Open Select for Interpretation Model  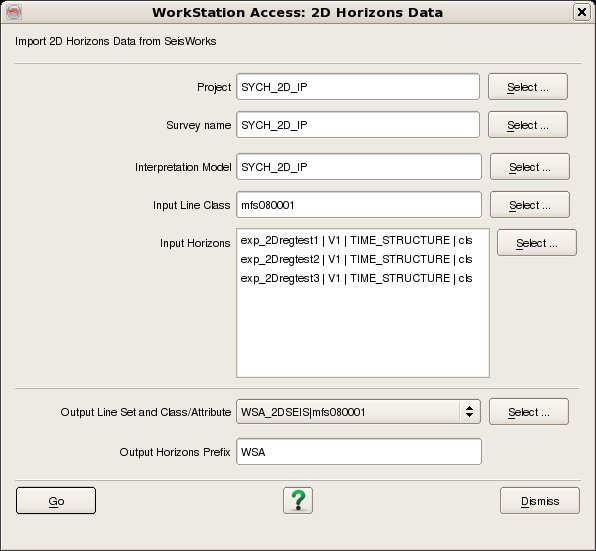530,166
